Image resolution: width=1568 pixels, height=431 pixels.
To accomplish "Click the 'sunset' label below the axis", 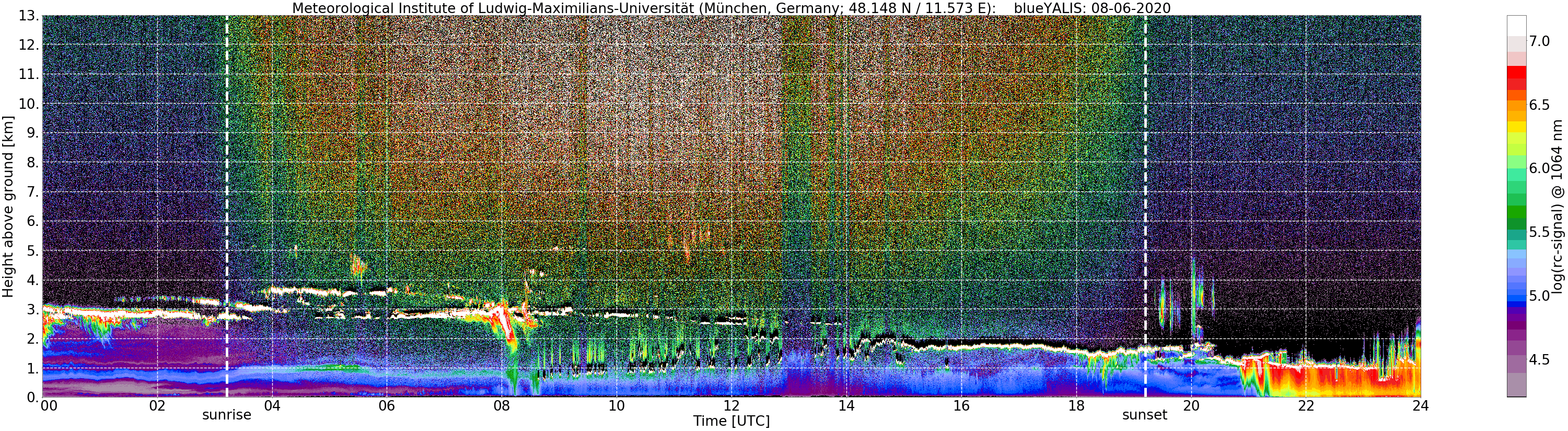I will pyautogui.click(x=1144, y=415).
